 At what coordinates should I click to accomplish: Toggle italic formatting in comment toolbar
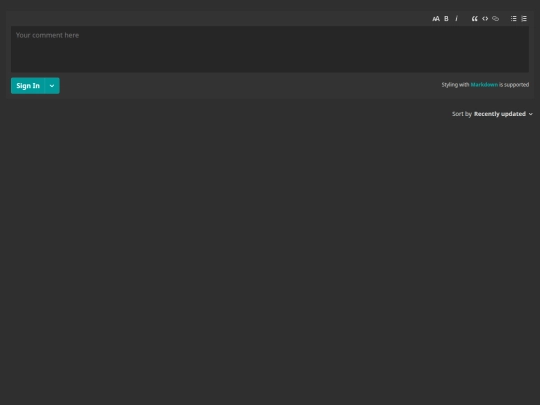pos(457,19)
